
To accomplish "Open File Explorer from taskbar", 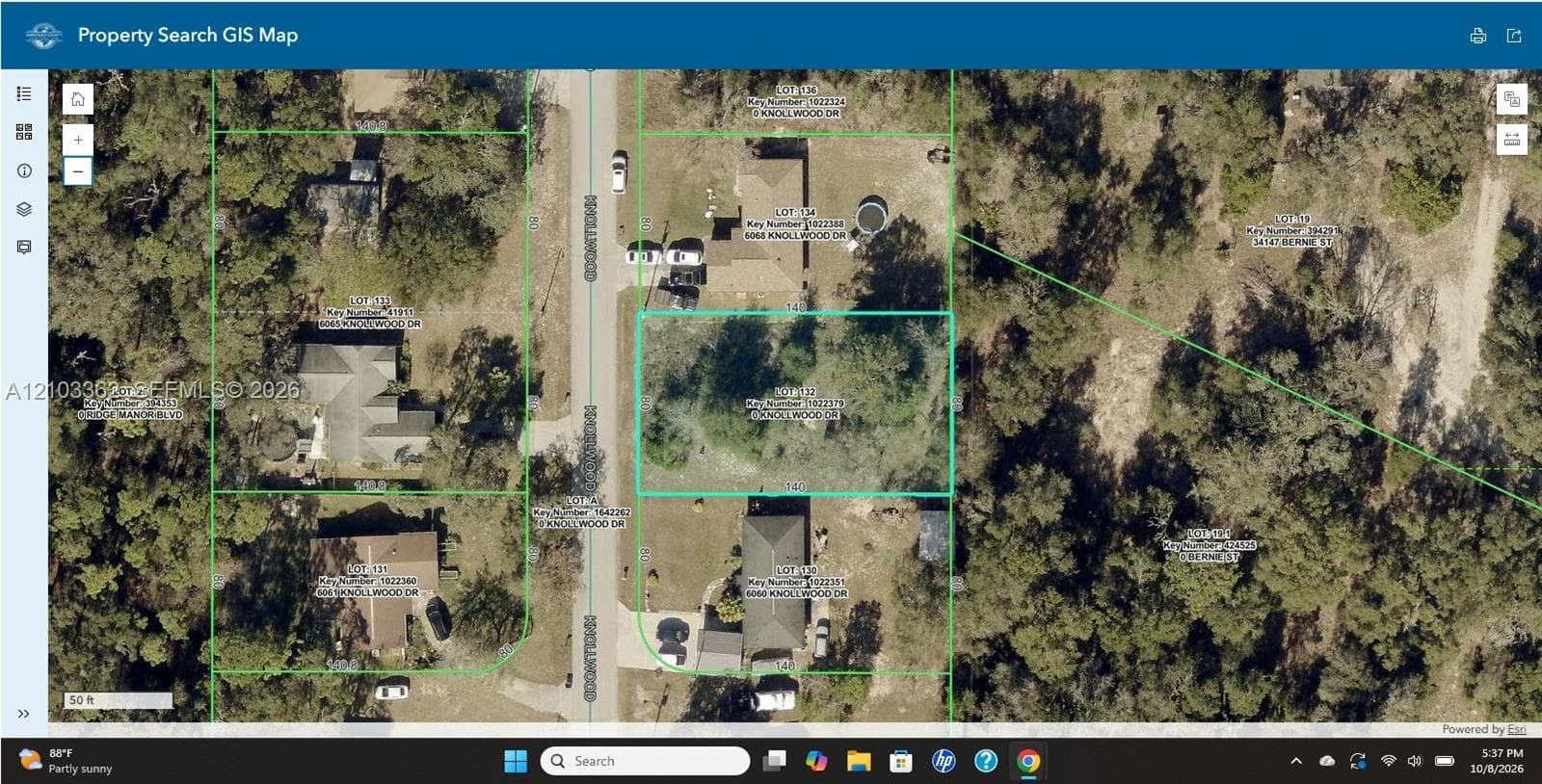I will (859, 761).
